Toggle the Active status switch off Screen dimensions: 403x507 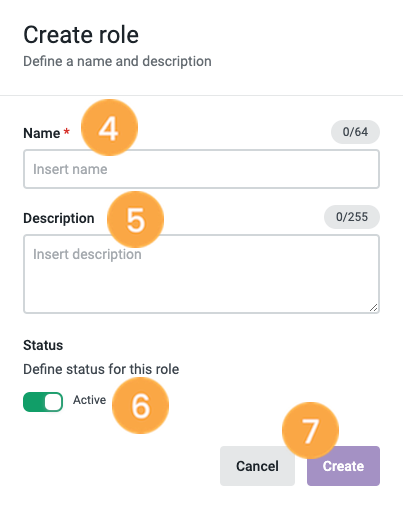point(43,402)
